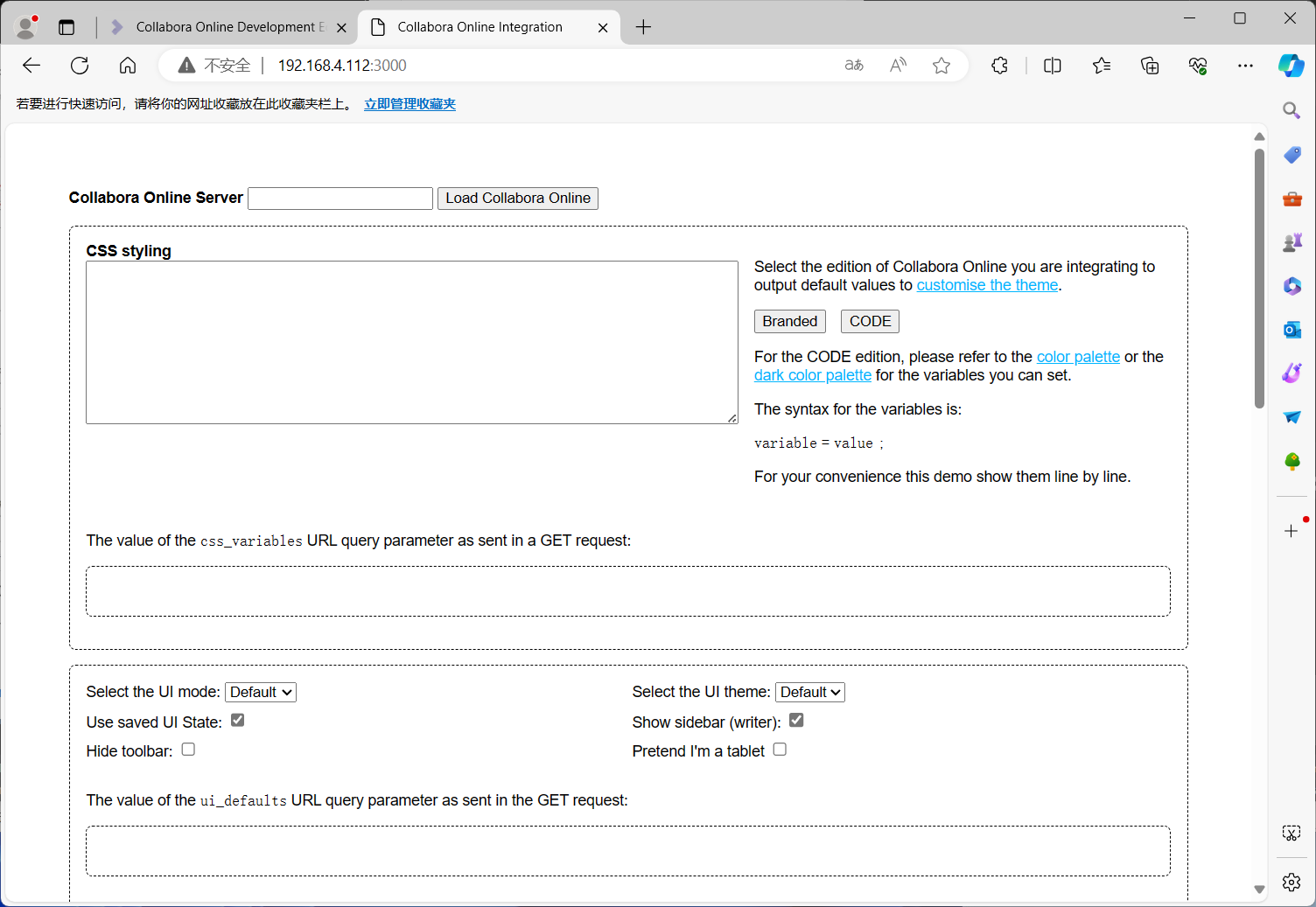This screenshot has height=907, width=1316.
Task: Click inside the CSS styling textarea
Action: [412, 343]
